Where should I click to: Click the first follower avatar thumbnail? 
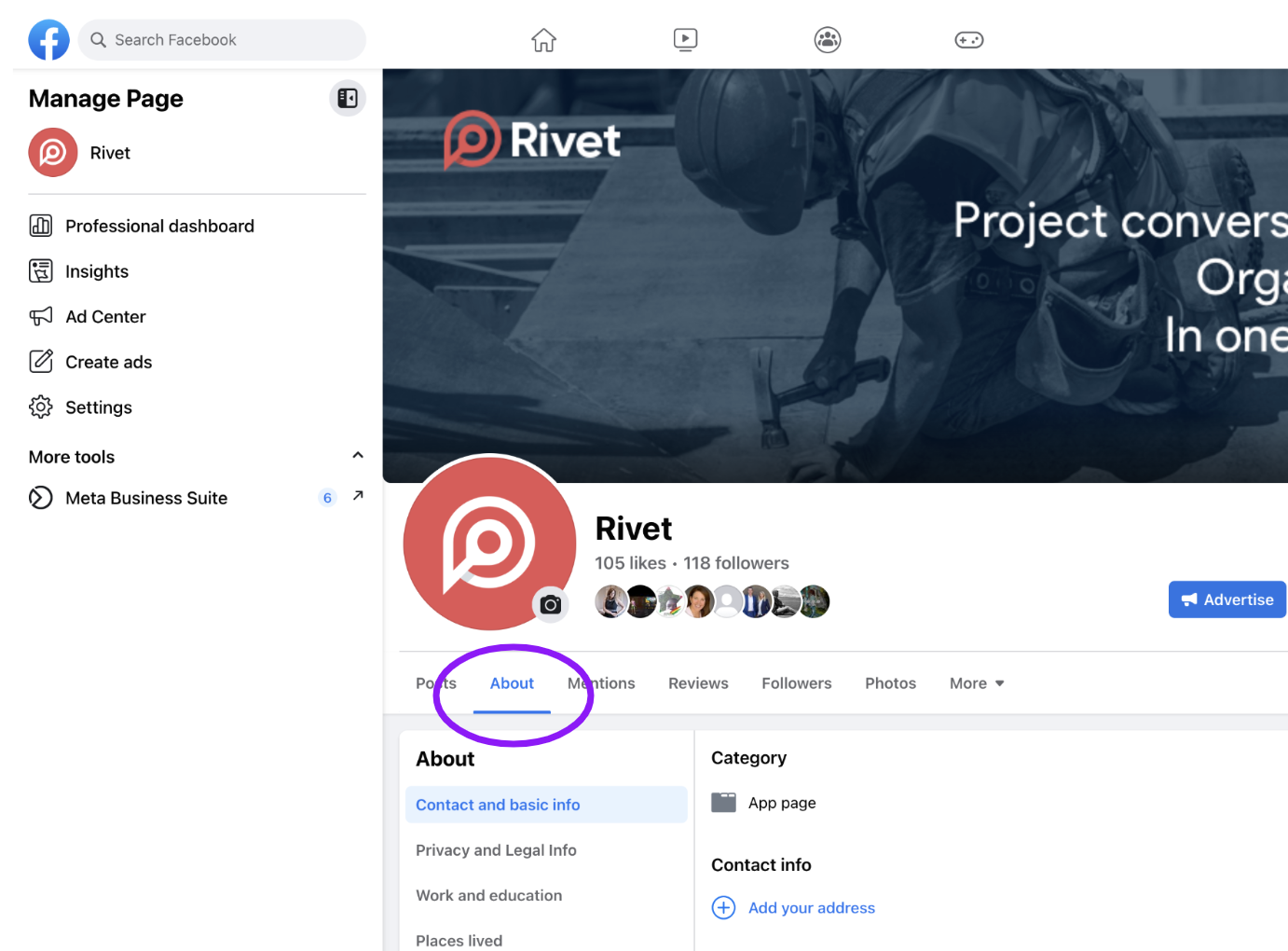tap(611, 601)
